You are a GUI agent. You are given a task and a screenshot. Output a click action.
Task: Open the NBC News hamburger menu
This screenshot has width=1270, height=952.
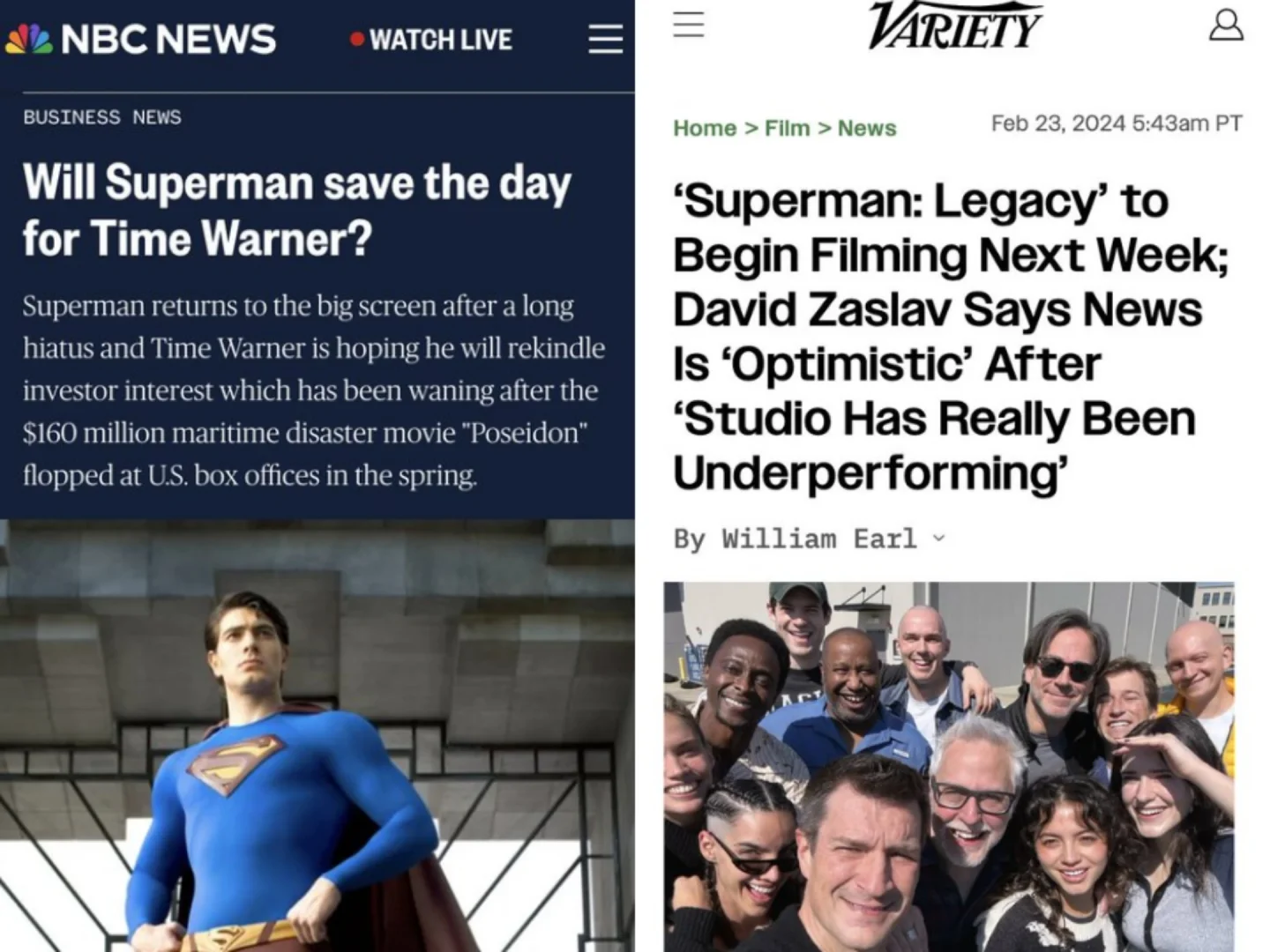tap(605, 39)
